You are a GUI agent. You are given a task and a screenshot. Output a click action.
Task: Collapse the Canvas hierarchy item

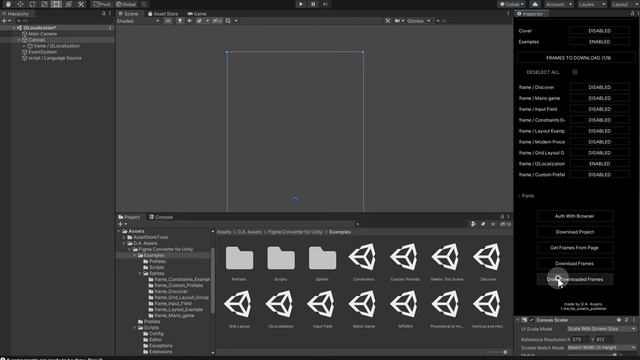[x=19, y=40]
